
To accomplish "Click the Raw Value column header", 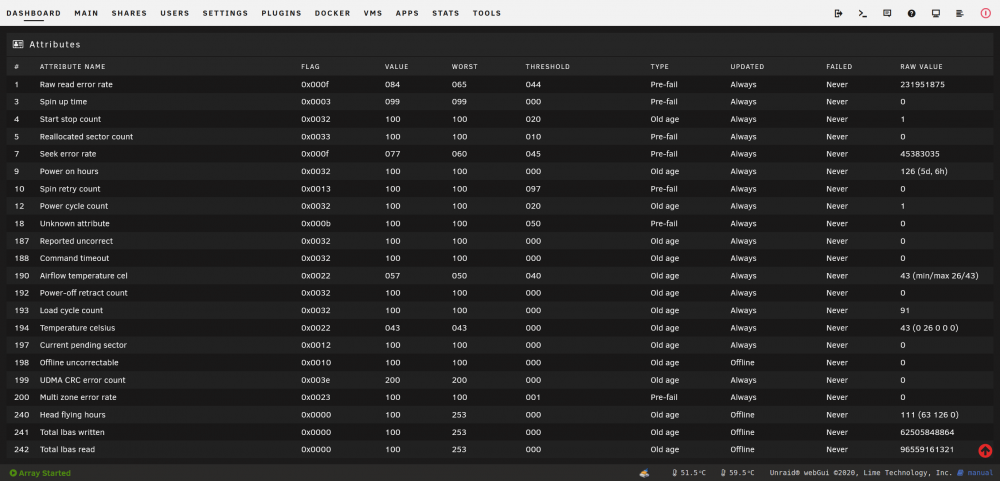I will tap(921, 66).
